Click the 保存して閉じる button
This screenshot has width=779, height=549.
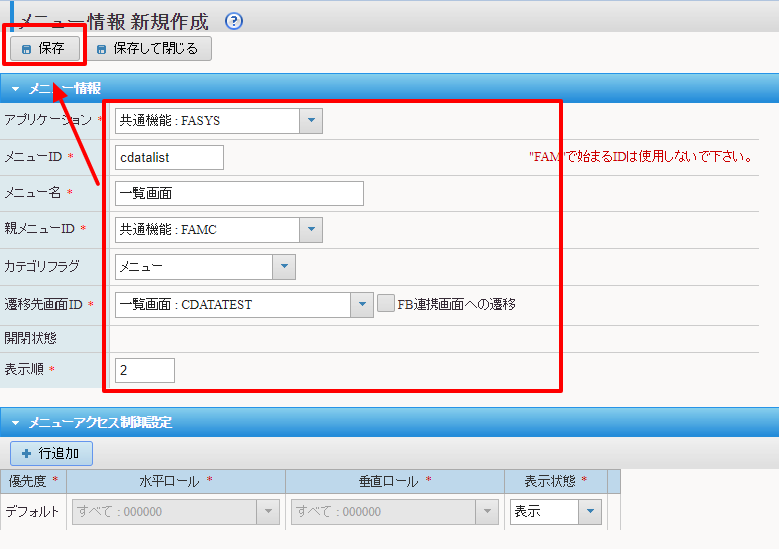(x=149, y=48)
